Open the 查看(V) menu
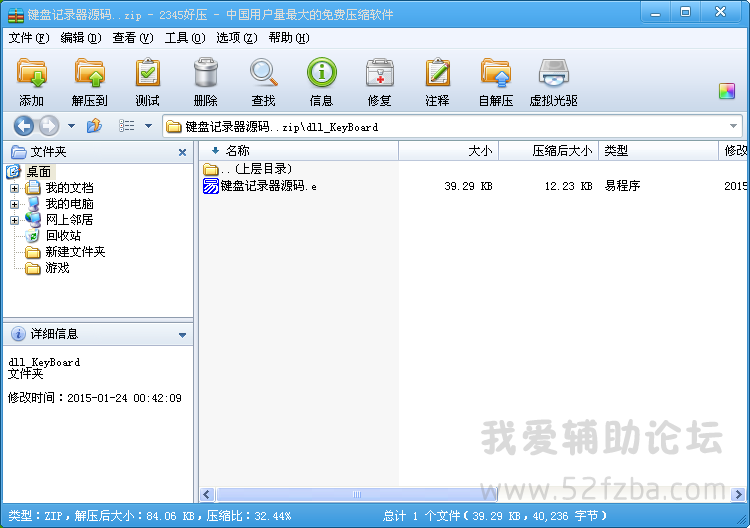Screen dimensions: 750x528 132,38
